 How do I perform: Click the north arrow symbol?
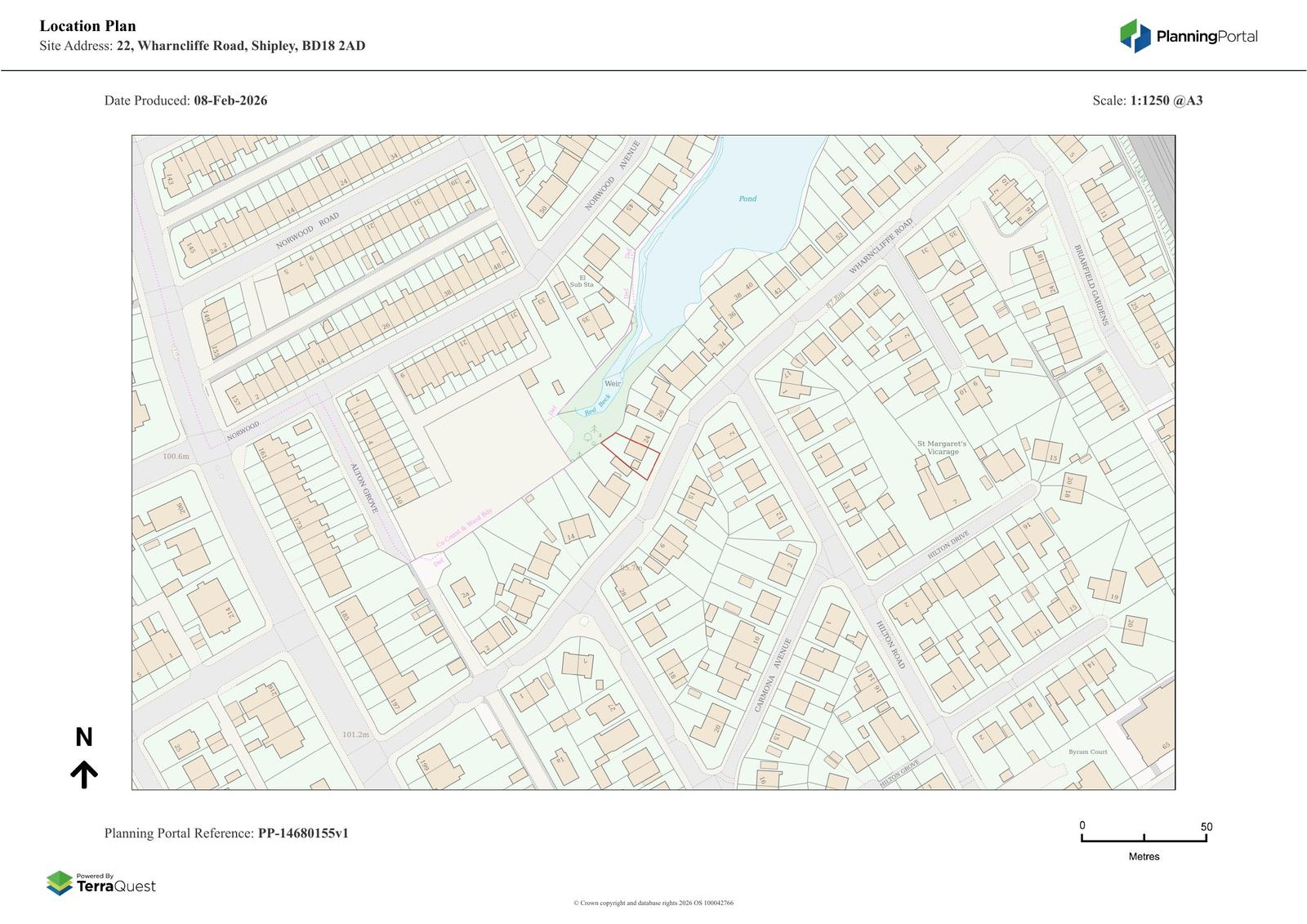84,774
